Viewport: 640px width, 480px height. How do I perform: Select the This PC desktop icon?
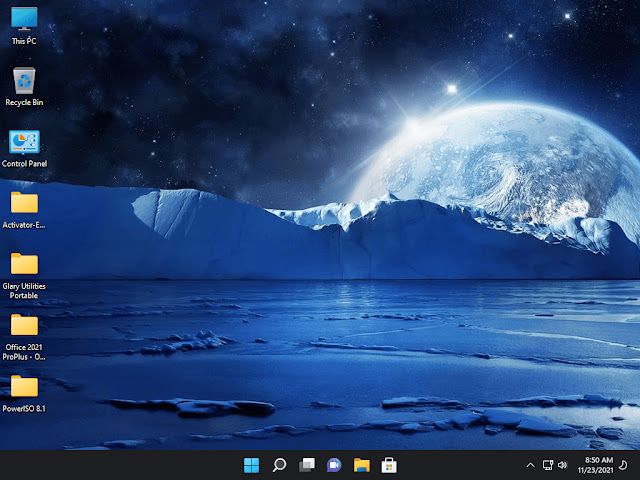[24, 26]
